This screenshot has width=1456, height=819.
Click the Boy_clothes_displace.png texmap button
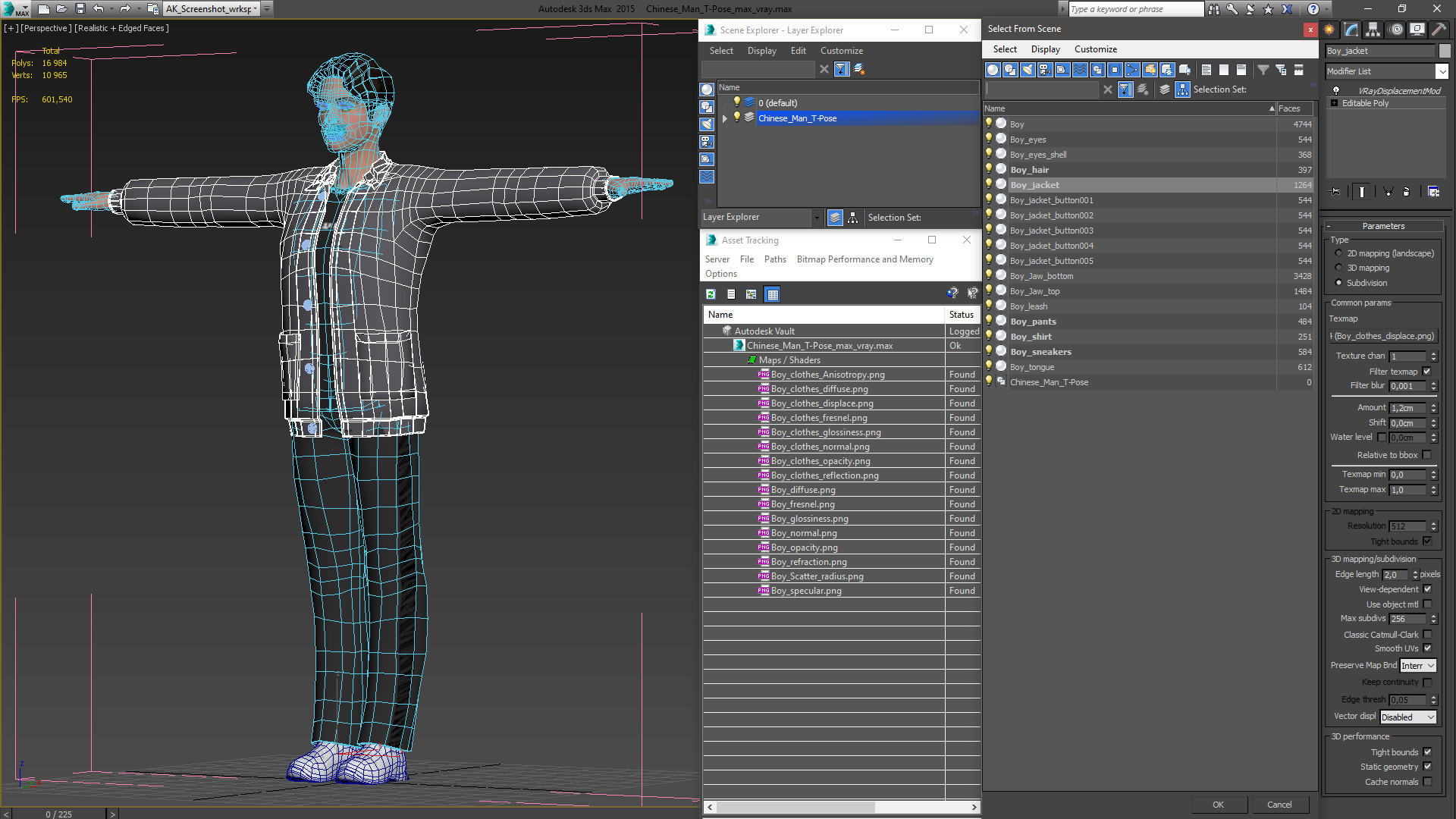(1382, 336)
